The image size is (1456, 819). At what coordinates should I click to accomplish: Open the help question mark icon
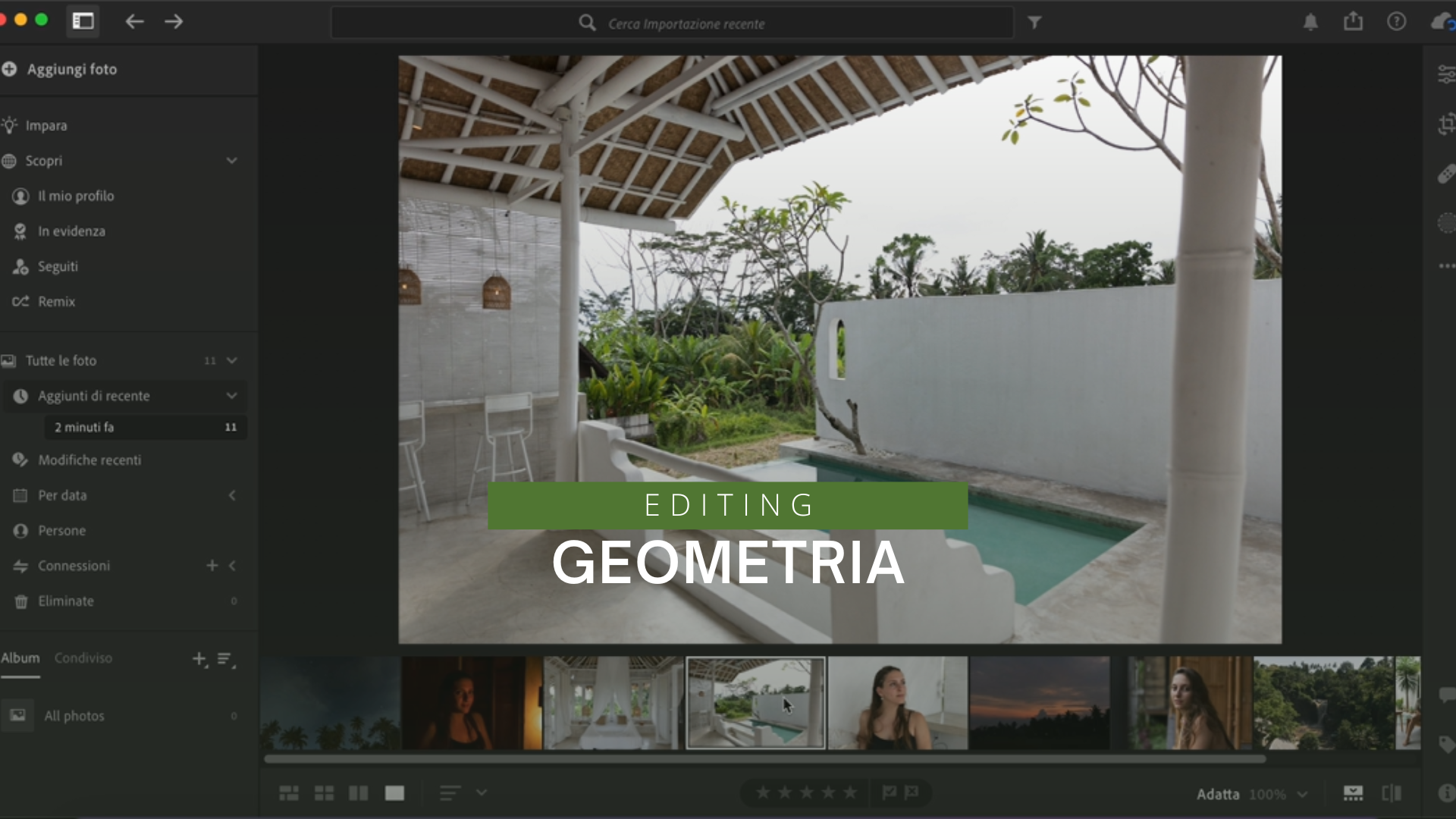pos(1396,22)
